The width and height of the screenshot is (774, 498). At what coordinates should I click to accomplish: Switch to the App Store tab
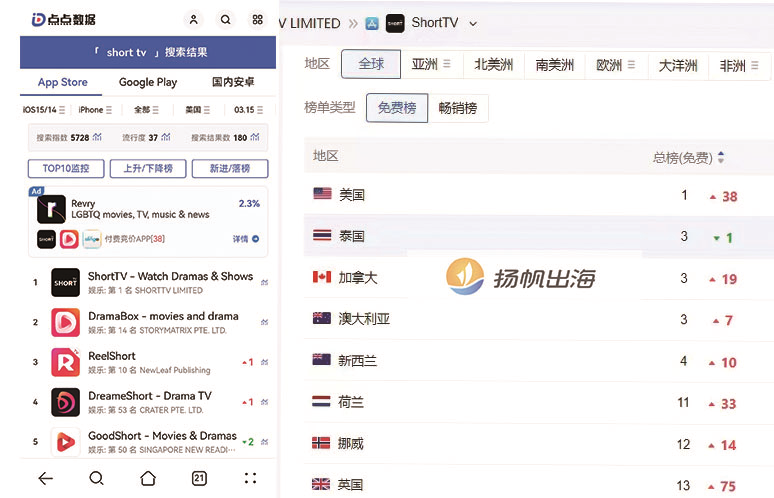click(x=63, y=82)
